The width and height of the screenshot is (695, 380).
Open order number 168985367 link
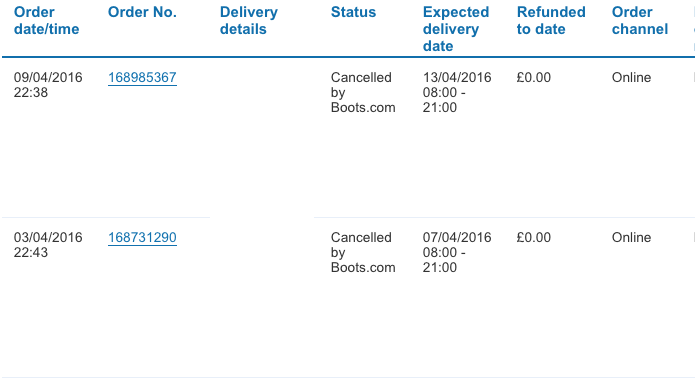click(x=142, y=78)
